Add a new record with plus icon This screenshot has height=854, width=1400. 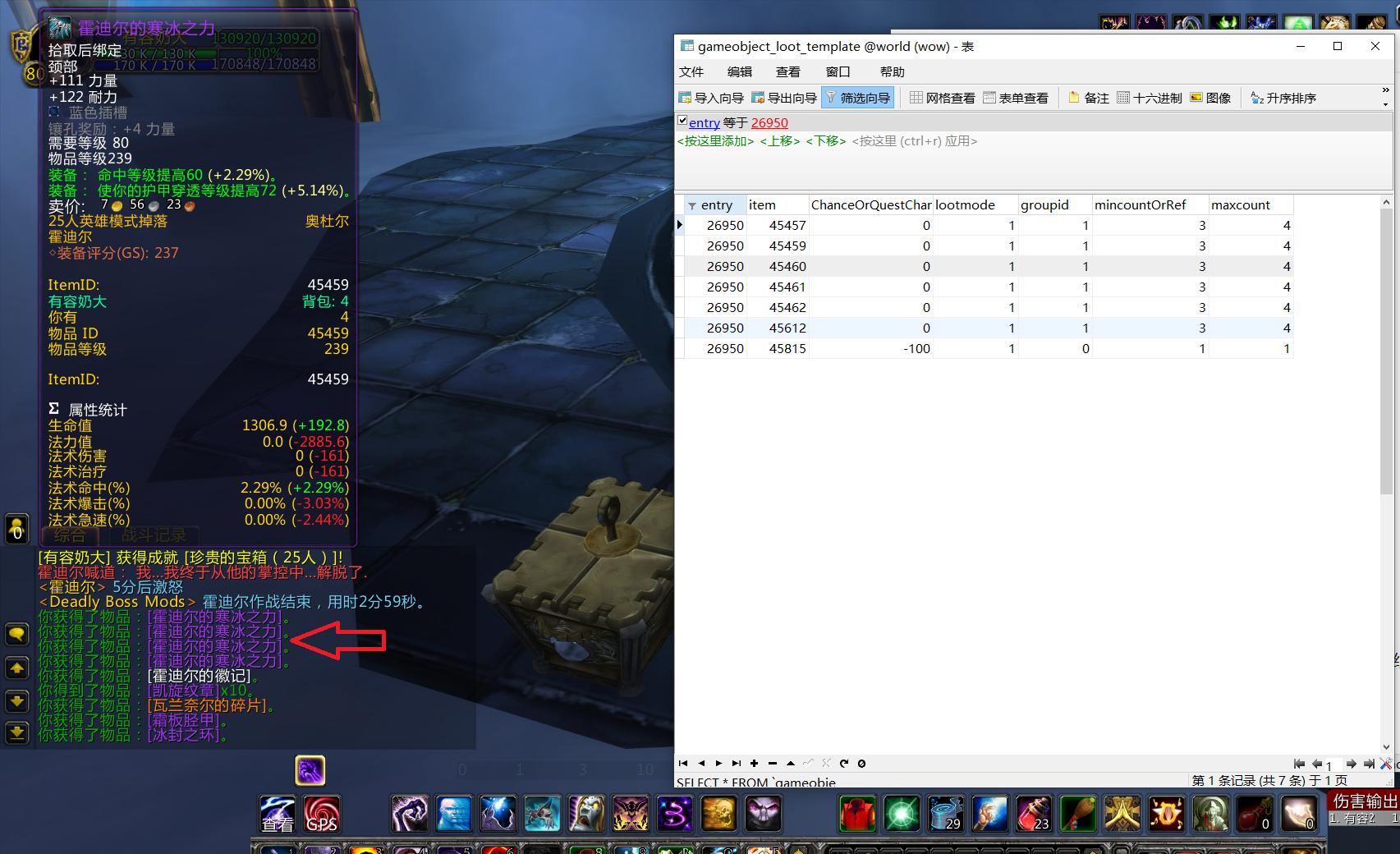(754, 764)
